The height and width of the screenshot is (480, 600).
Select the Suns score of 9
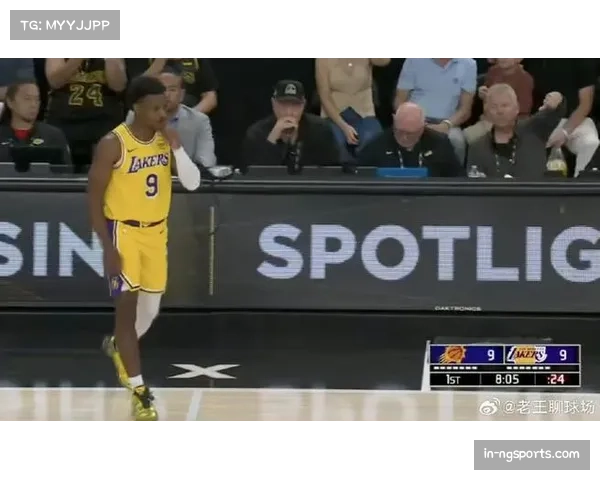(x=491, y=354)
